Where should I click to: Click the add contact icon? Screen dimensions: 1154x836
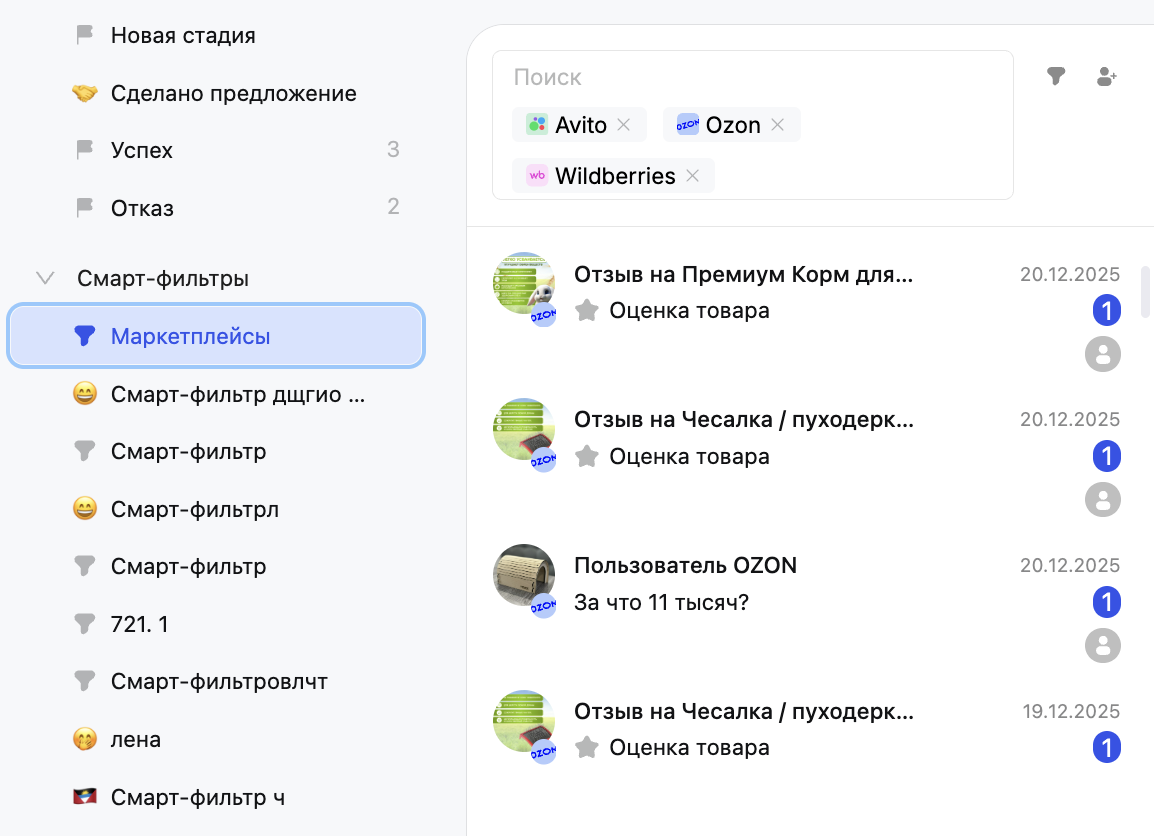click(1106, 76)
